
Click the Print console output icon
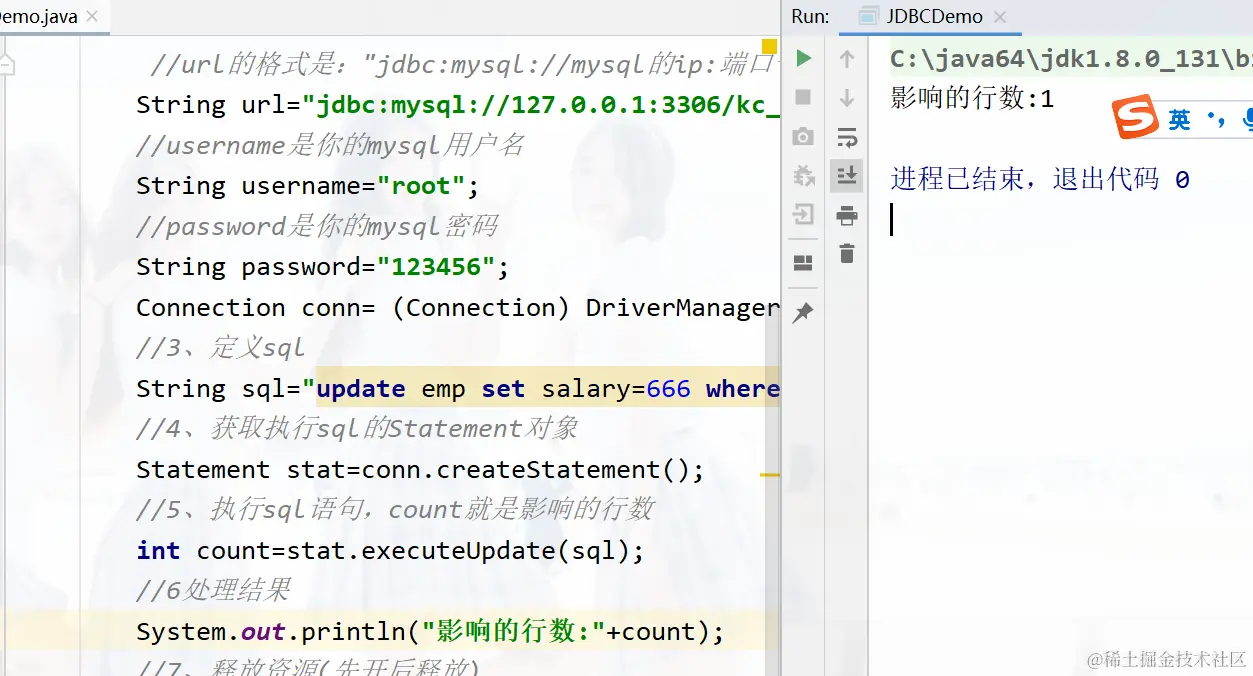click(847, 214)
